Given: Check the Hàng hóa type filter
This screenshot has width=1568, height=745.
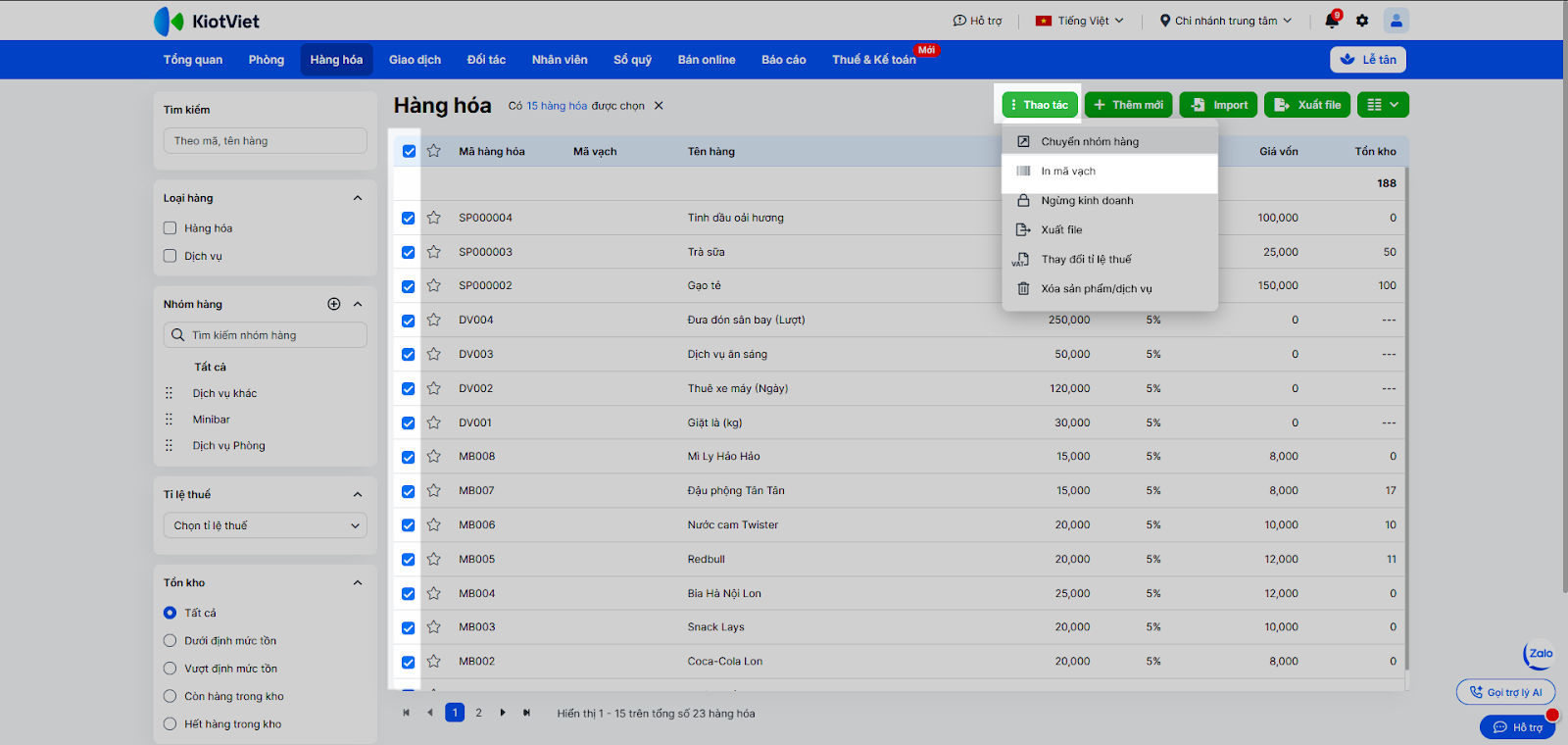Looking at the screenshot, I should pyautogui.click(x=171, y=228).
